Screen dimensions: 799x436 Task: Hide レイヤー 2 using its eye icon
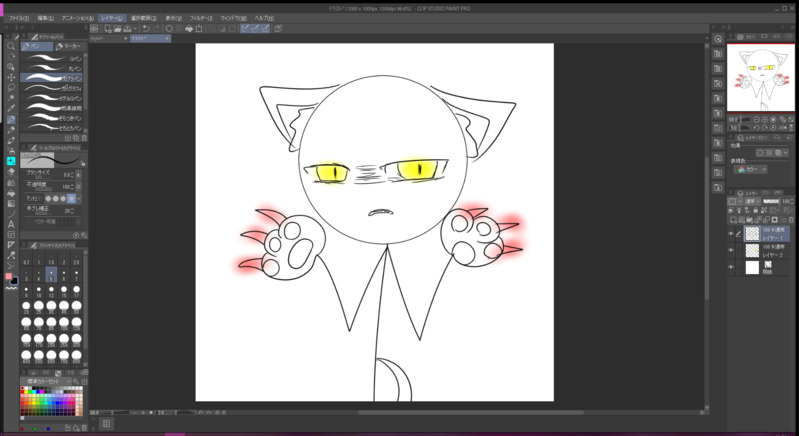731,250
